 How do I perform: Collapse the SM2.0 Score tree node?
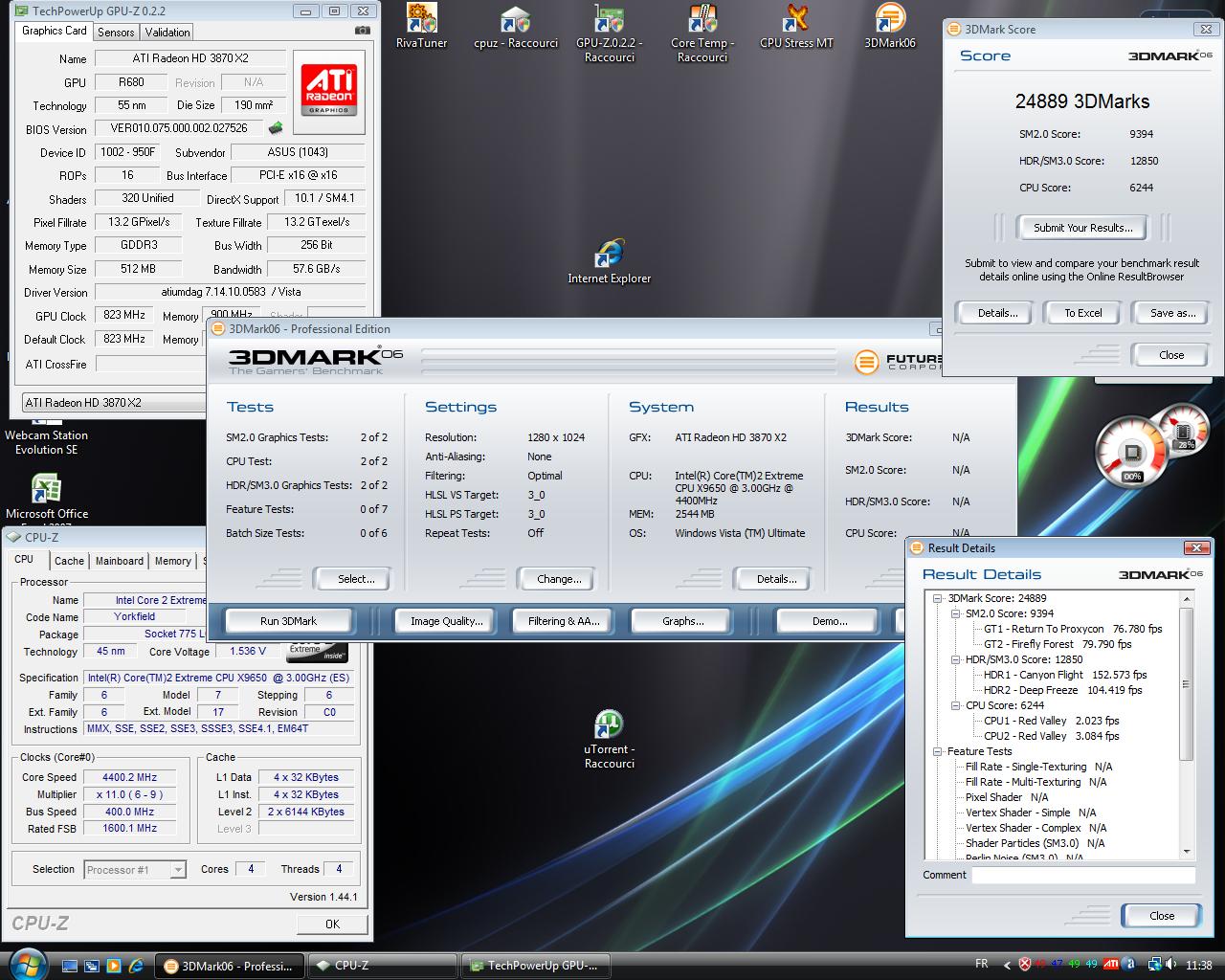[957, 613]
